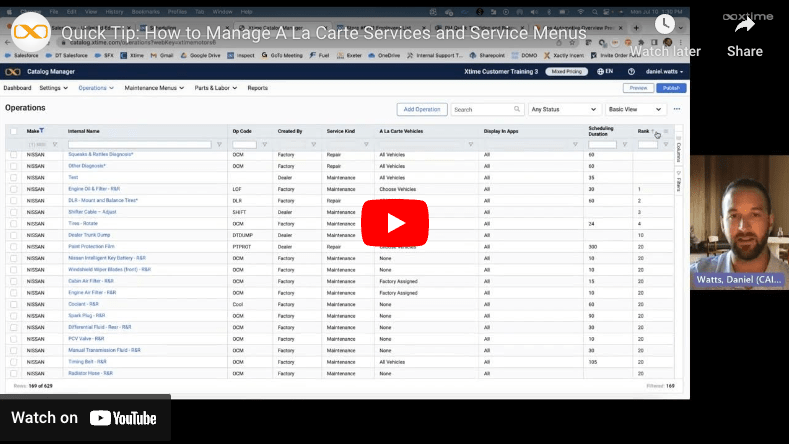Open the three-dot more options menu
The image size is (789, 444).
pos(677,109)
